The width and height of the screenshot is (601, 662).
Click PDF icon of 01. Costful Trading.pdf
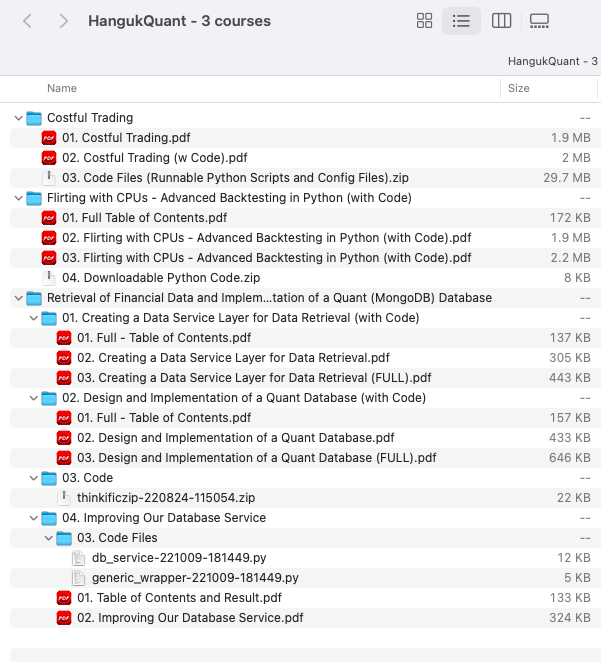[x=49, y=138]
